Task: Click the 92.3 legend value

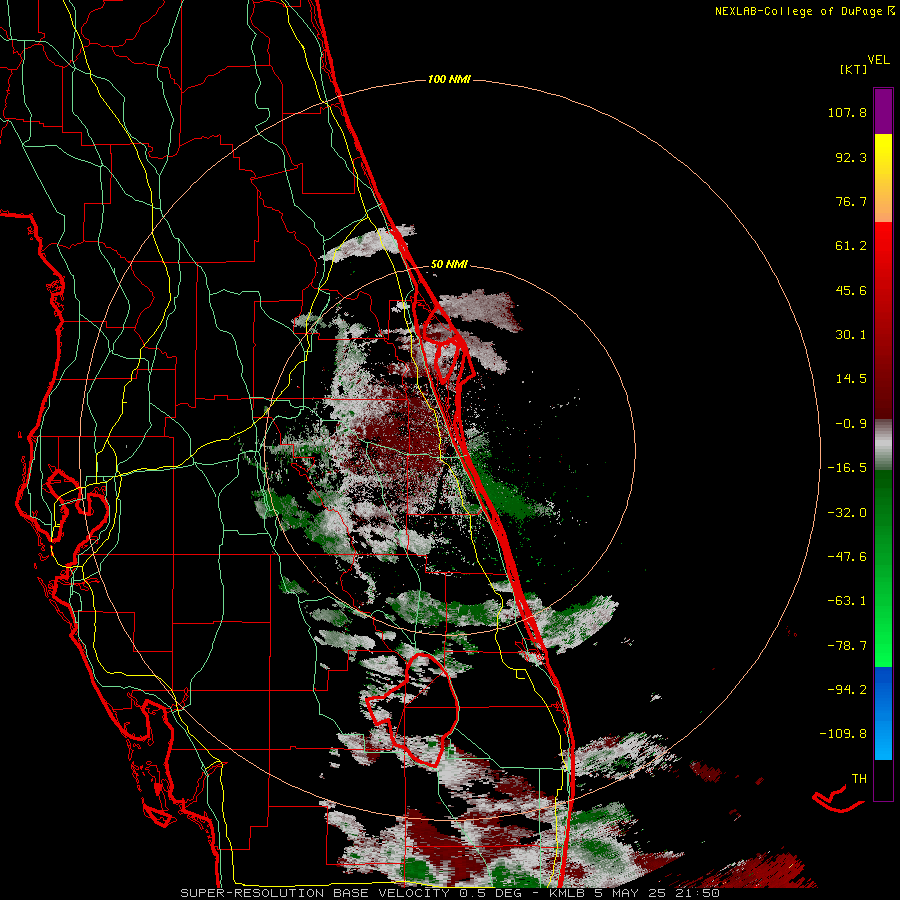Action: 851,157
